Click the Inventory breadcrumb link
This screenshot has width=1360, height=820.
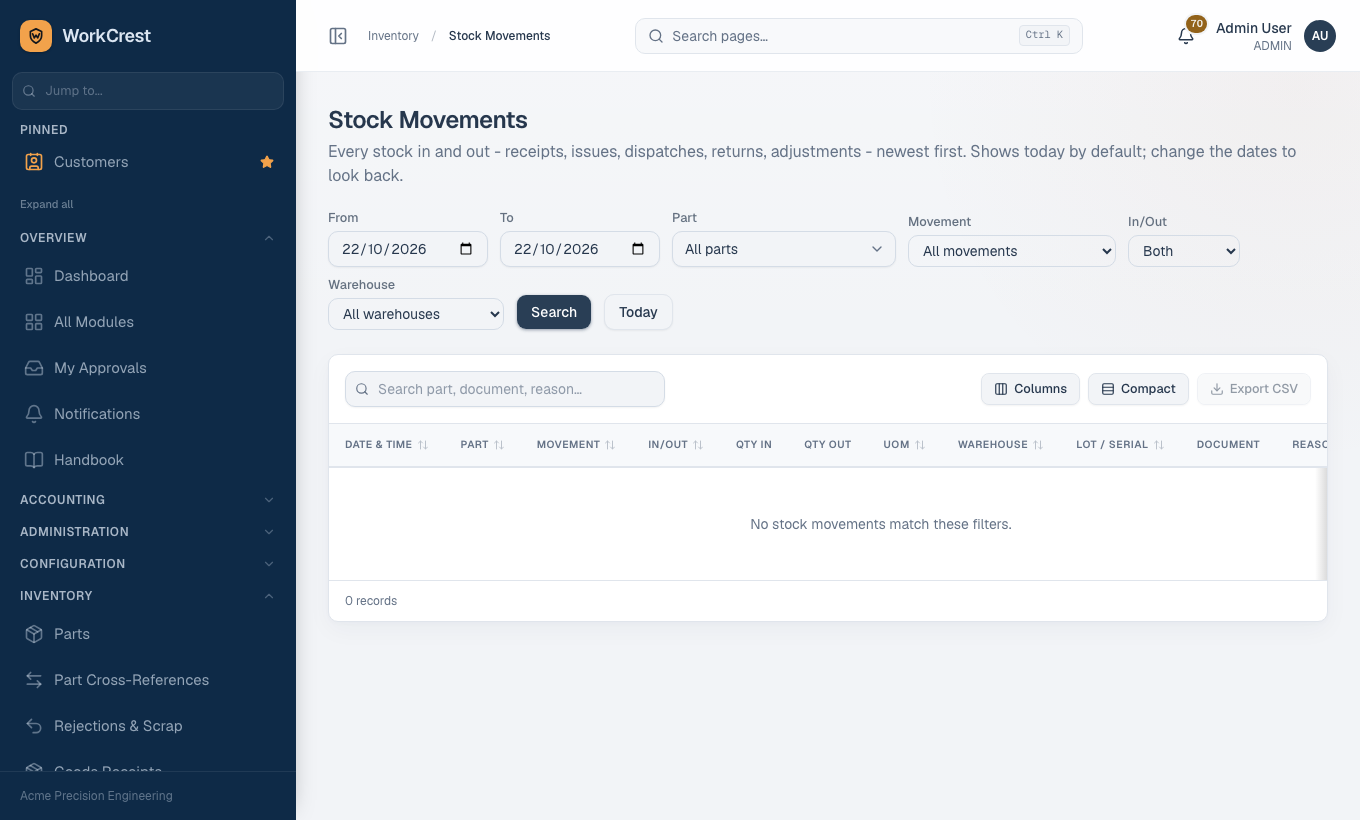tap(393, 36)
